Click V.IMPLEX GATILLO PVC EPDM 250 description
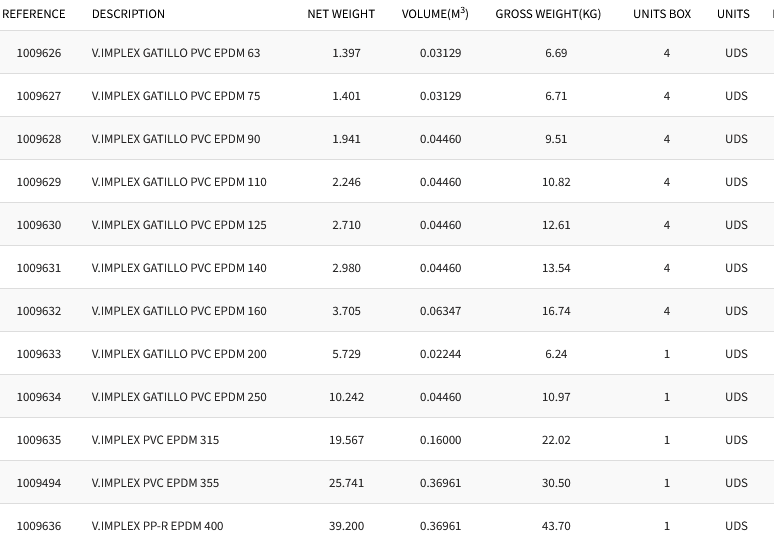Viewport: 774px width, 542px height. pos(179,397)
